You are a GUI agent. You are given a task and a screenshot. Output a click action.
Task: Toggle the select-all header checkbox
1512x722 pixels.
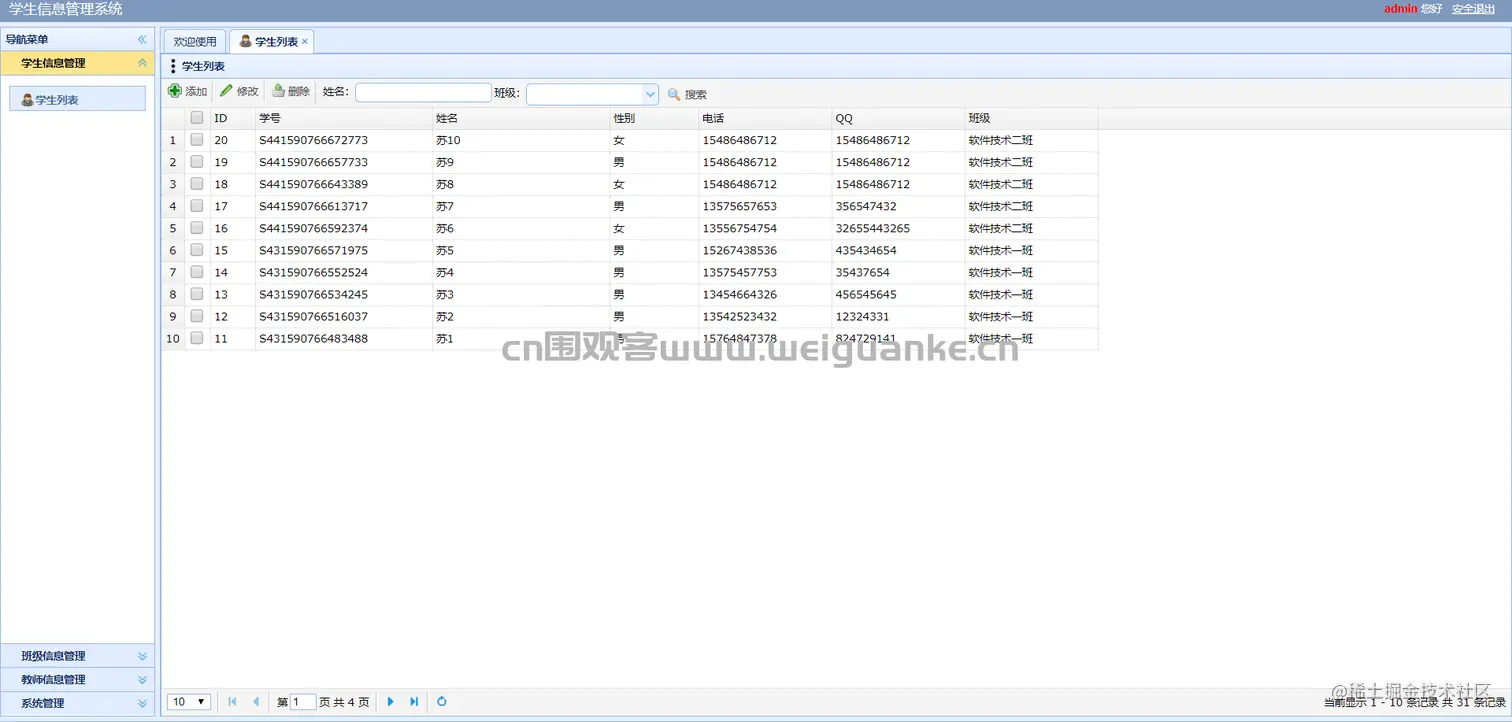197,118
